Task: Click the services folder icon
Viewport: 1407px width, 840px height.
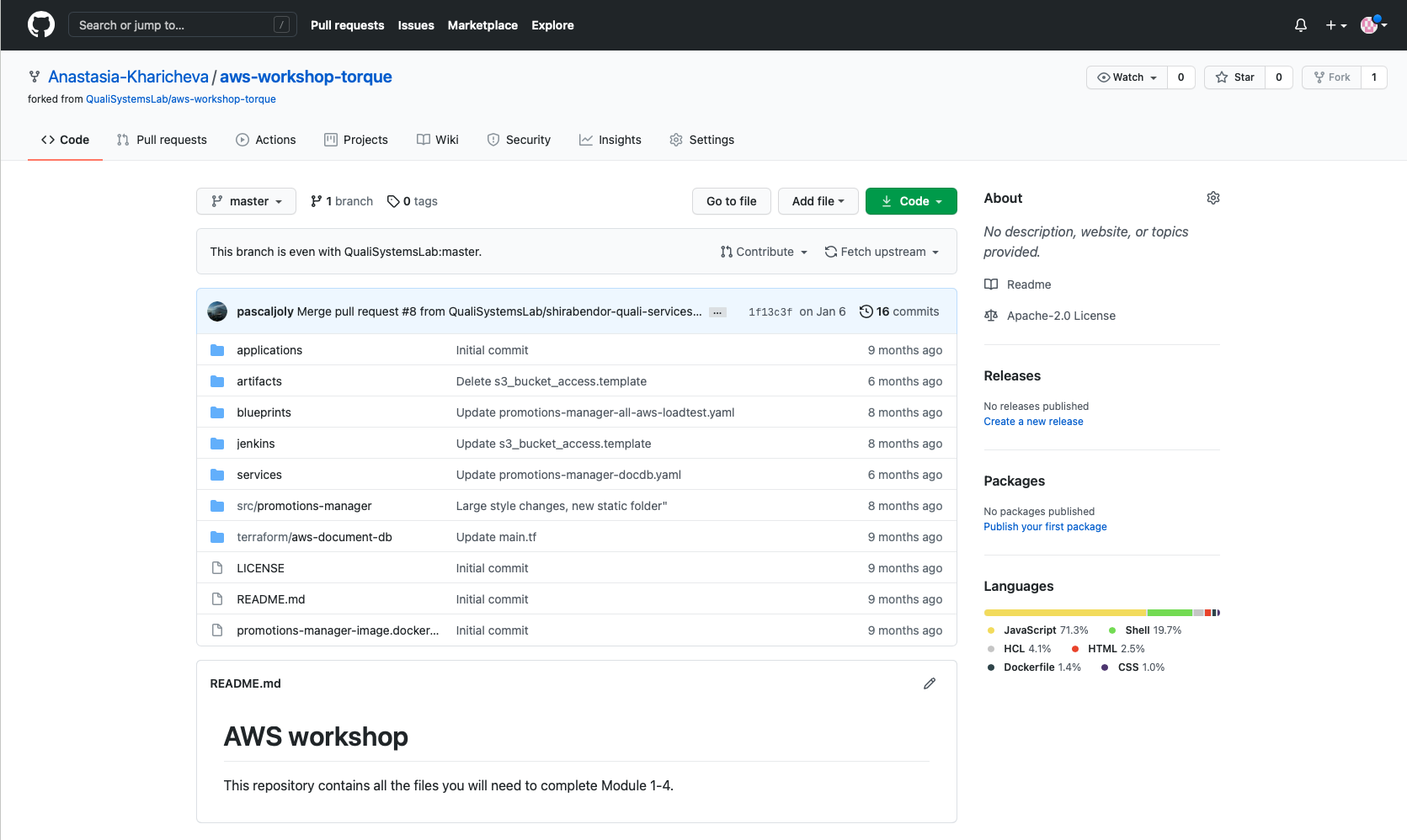Action: click(217, 475)
